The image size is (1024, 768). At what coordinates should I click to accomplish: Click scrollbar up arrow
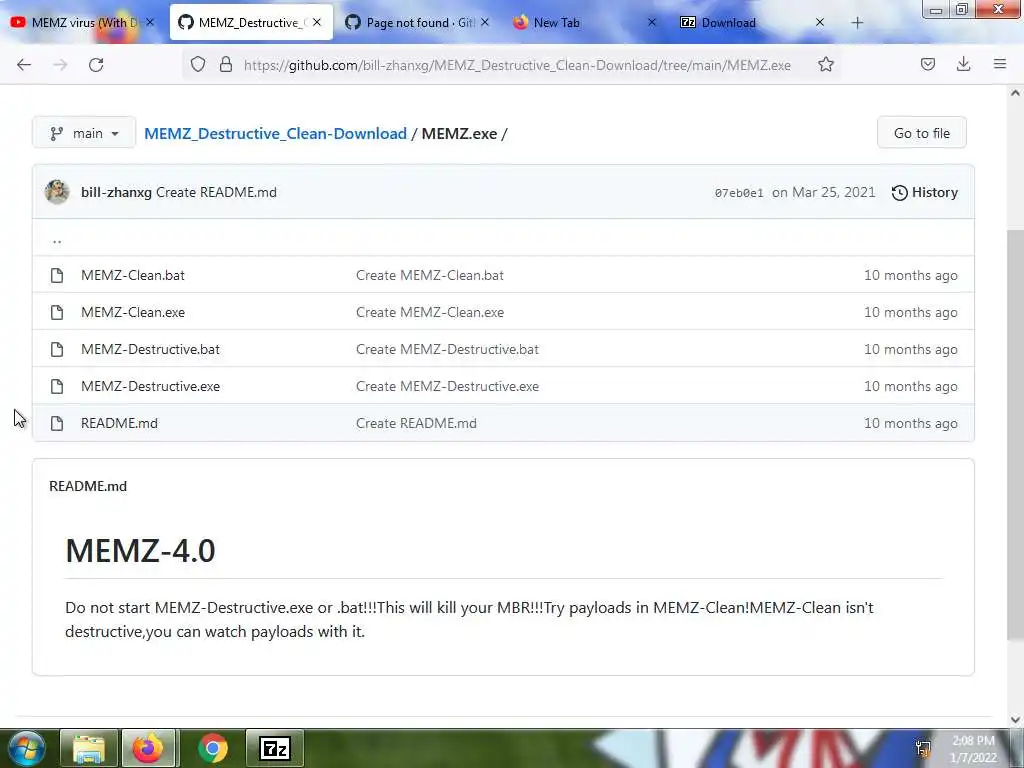coord(1015,93)
